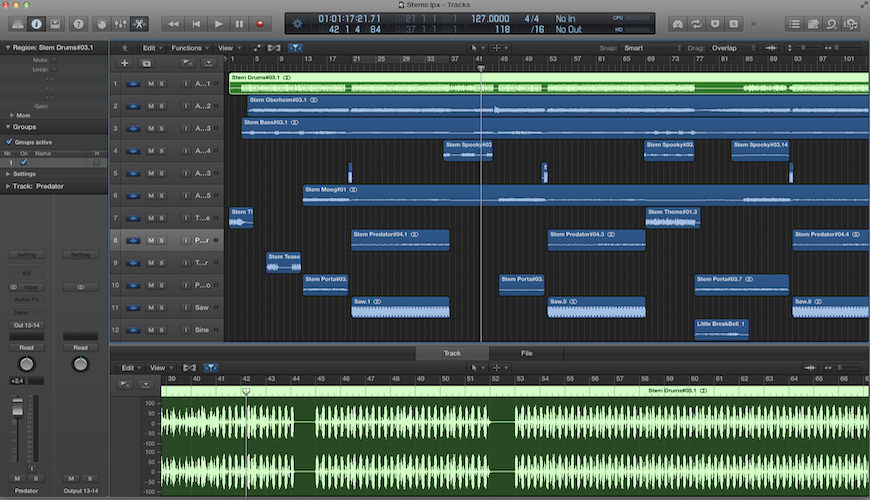Screen dimensions: 870x500
Task: Click the Tracks area pointer tool menu
Action: pos(477,48)
